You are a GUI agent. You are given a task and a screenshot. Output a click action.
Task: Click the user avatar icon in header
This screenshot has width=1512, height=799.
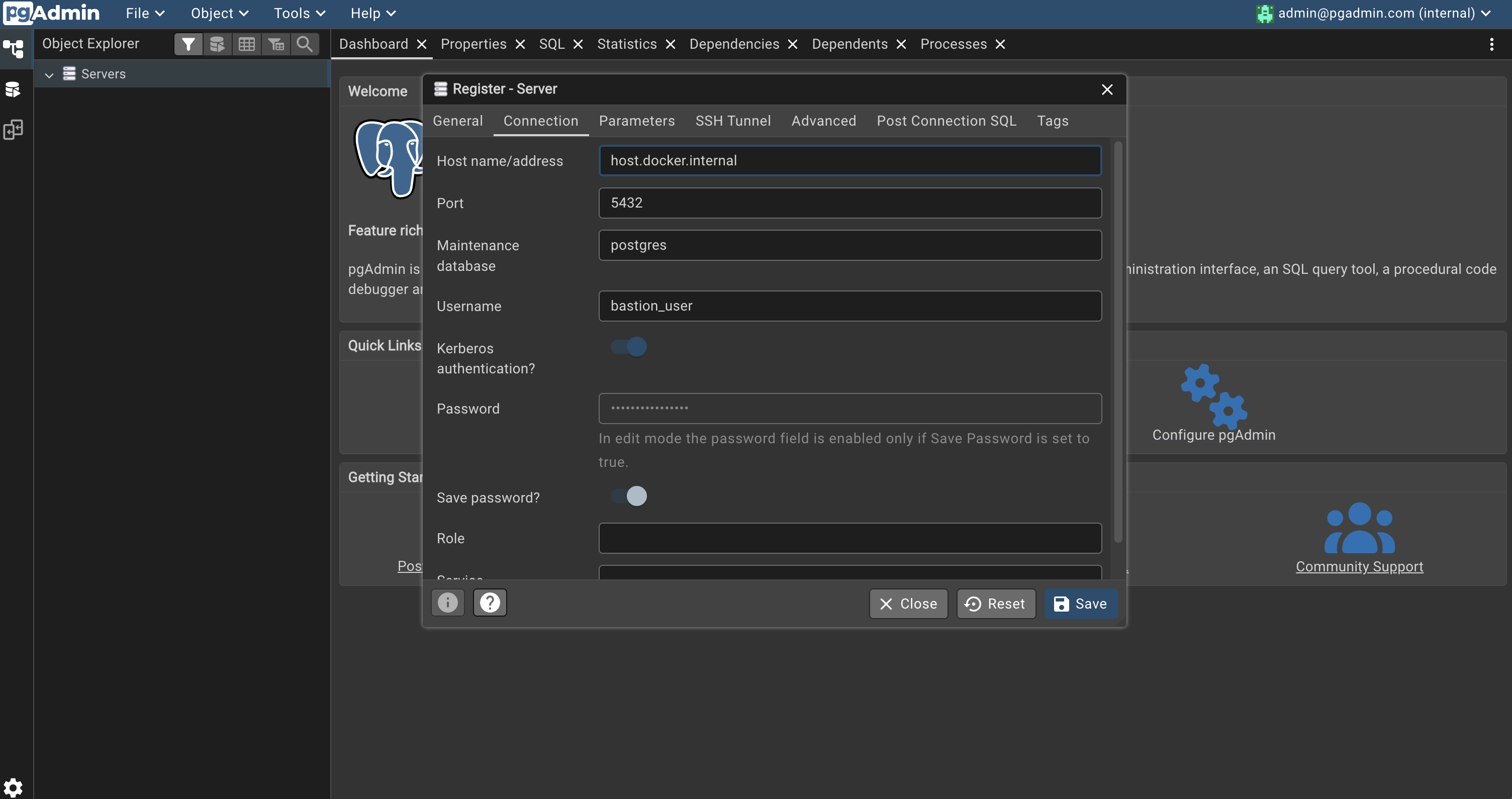pyautogui.click(x=1265, y=14)
